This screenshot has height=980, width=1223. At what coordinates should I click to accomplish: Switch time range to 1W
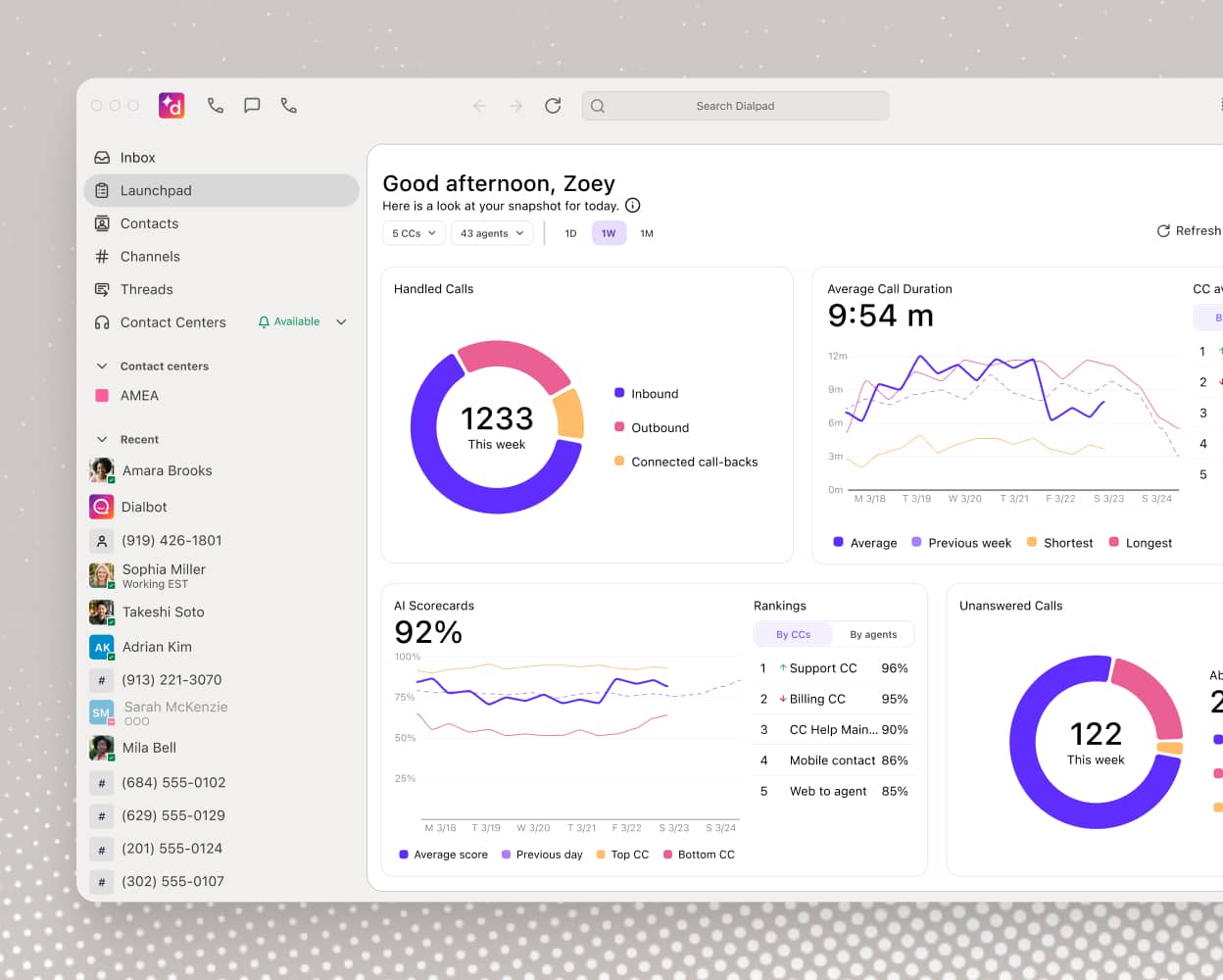(x=609, y=233)
